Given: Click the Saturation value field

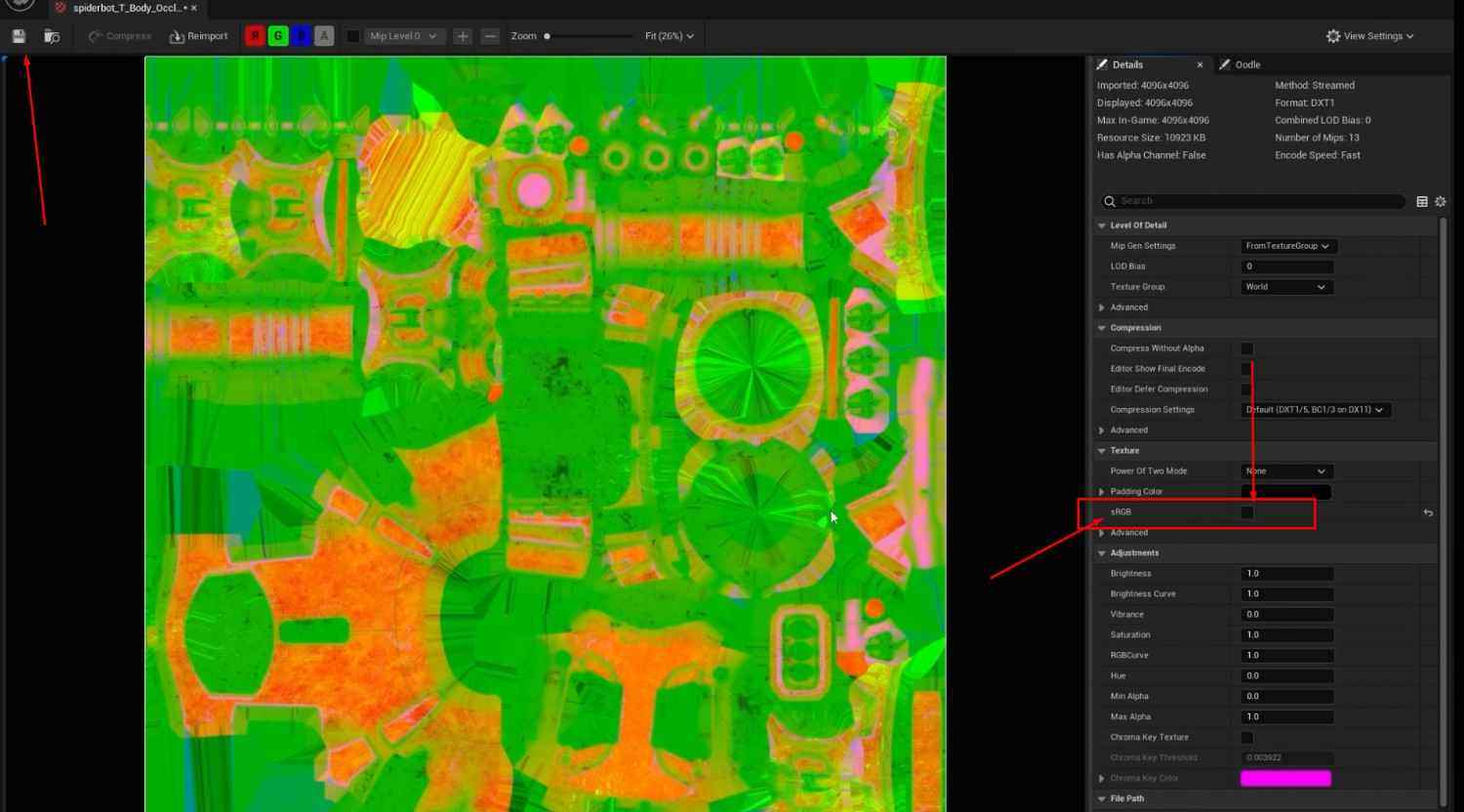Looking at the screenshot, I should (1287, 635).
